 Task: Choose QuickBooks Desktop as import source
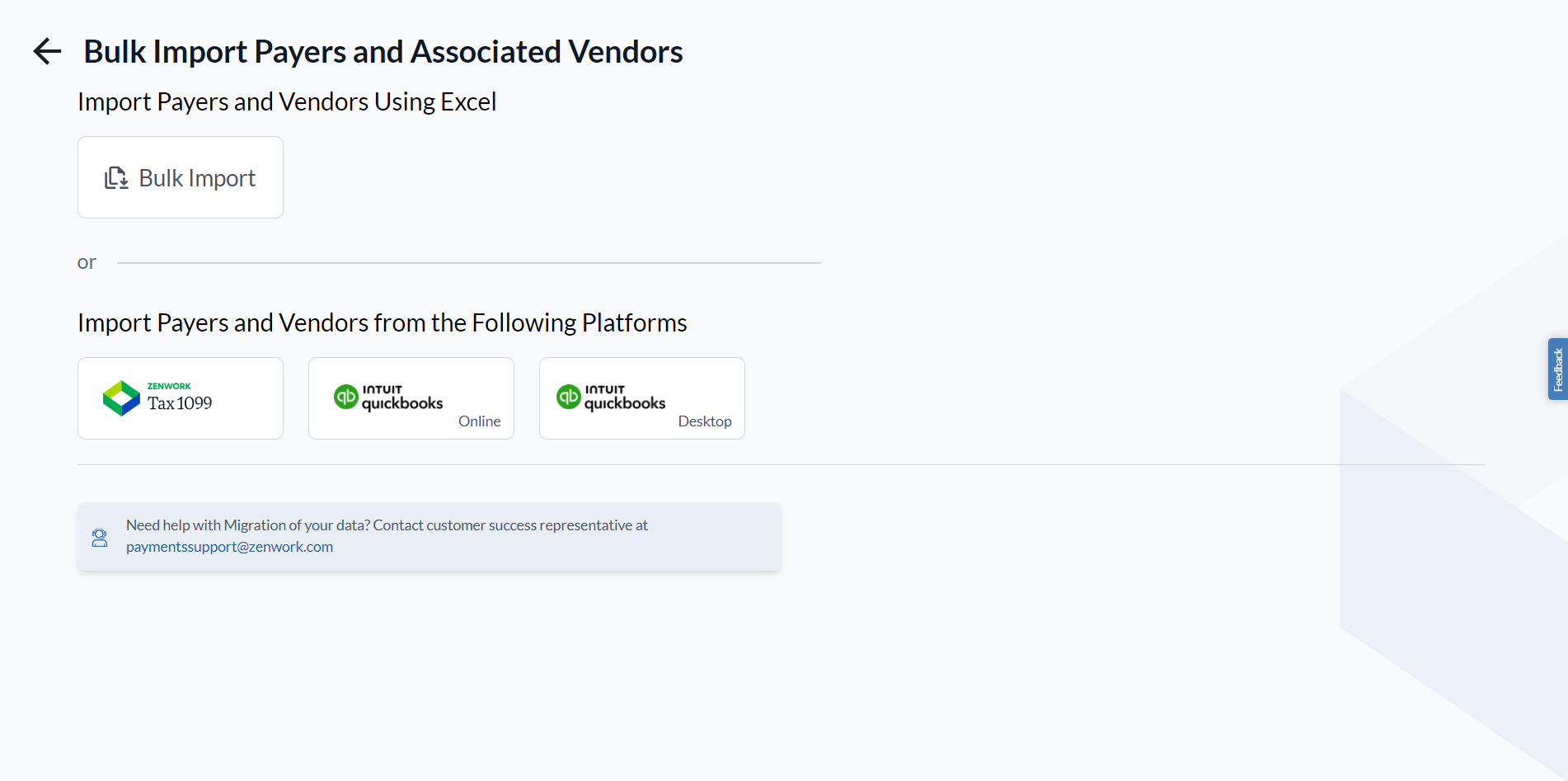(x=641, y=398)
